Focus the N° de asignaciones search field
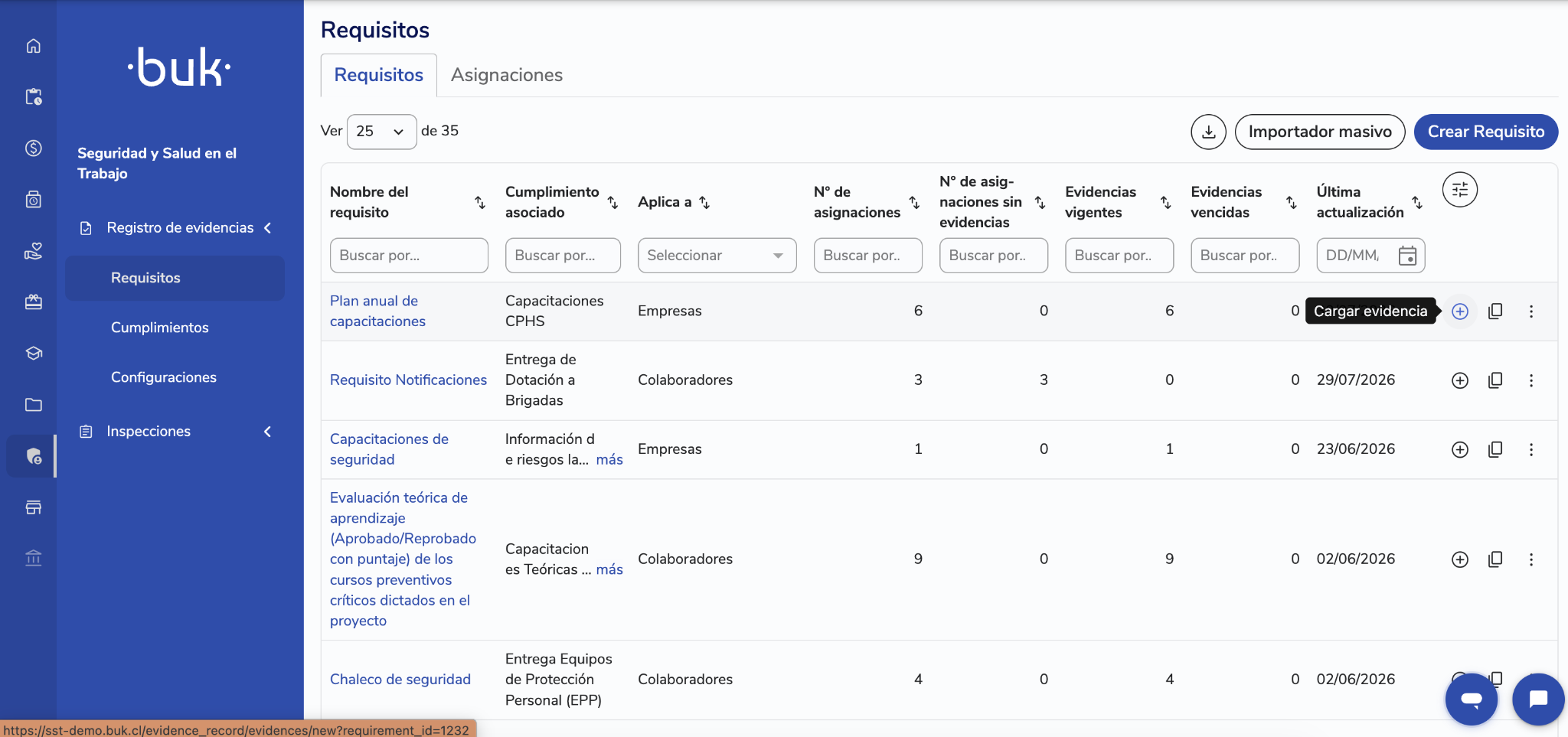This screenshot has height=737, width=1568. (x=868, y=256)
